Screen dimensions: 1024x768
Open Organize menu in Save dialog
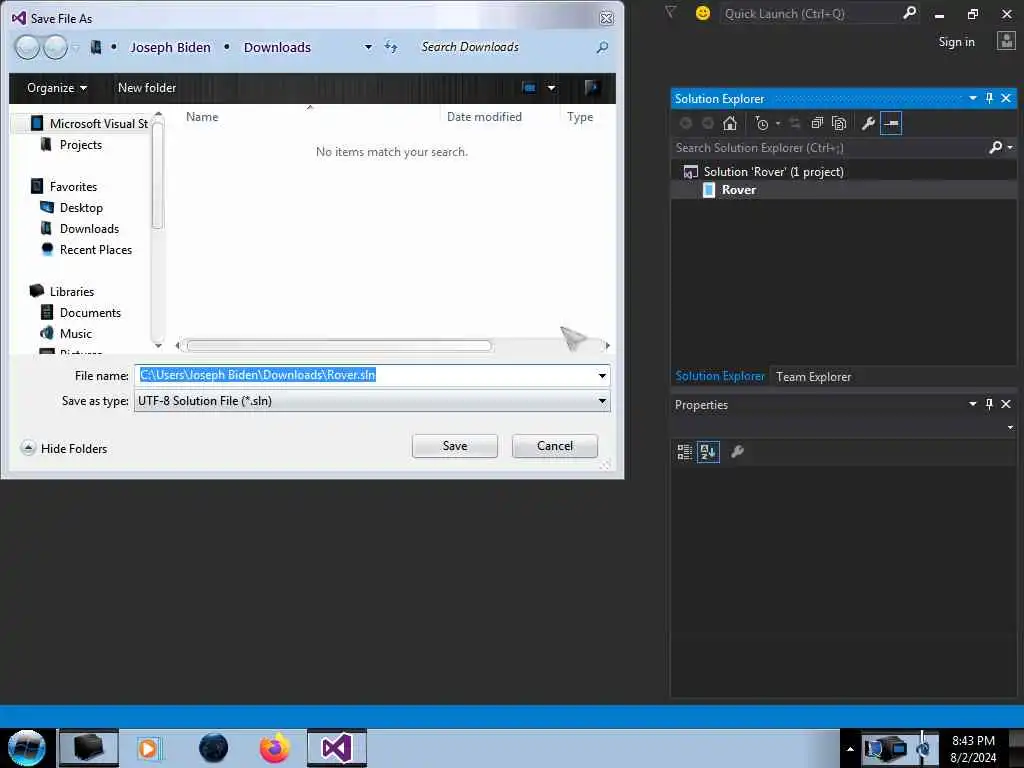(57, 88)
